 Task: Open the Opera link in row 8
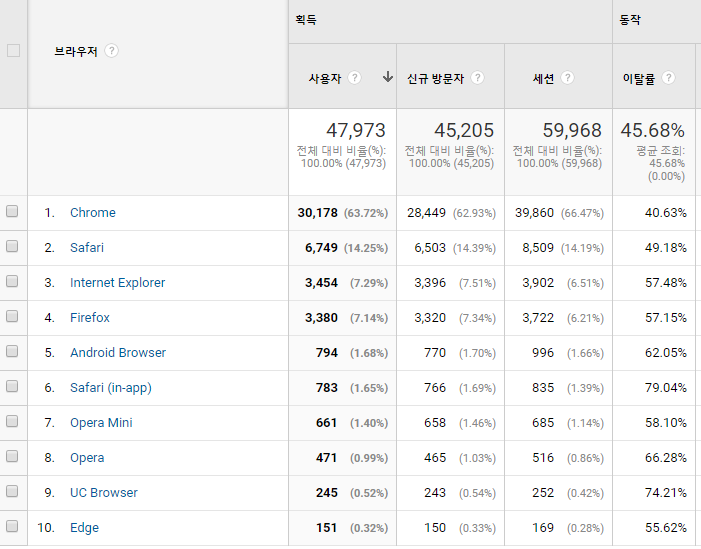coord(87,458)
